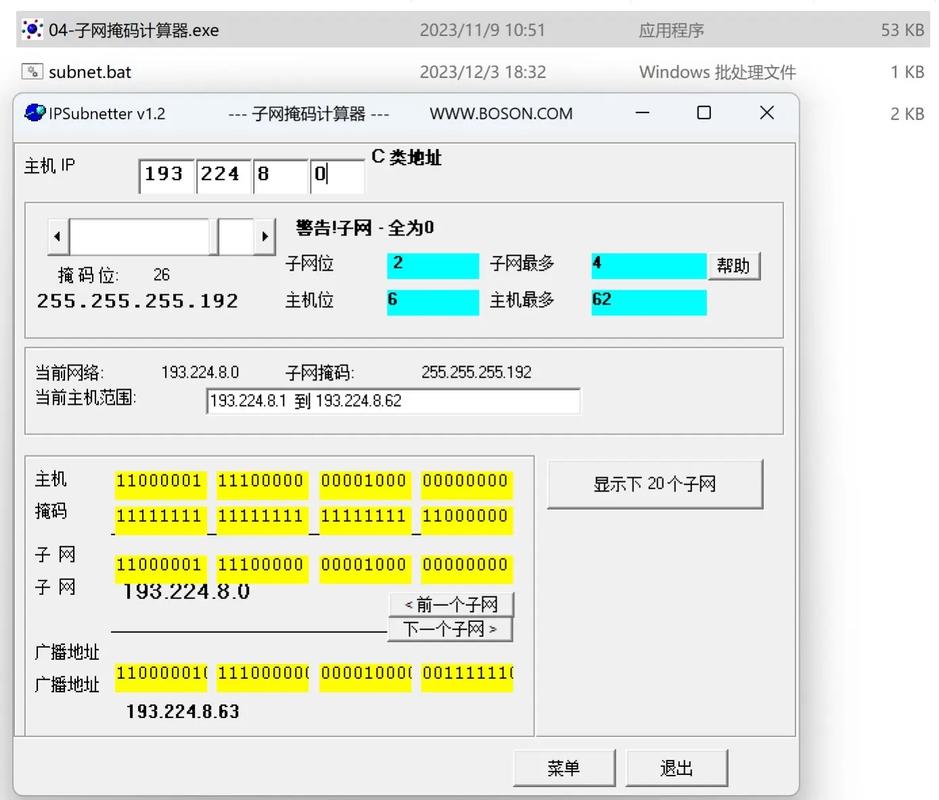The width and height of the screenshot is (939, 800).
Task: Click the third IP octet field 8
Action: pyautogui.click(x=281, y=176)
